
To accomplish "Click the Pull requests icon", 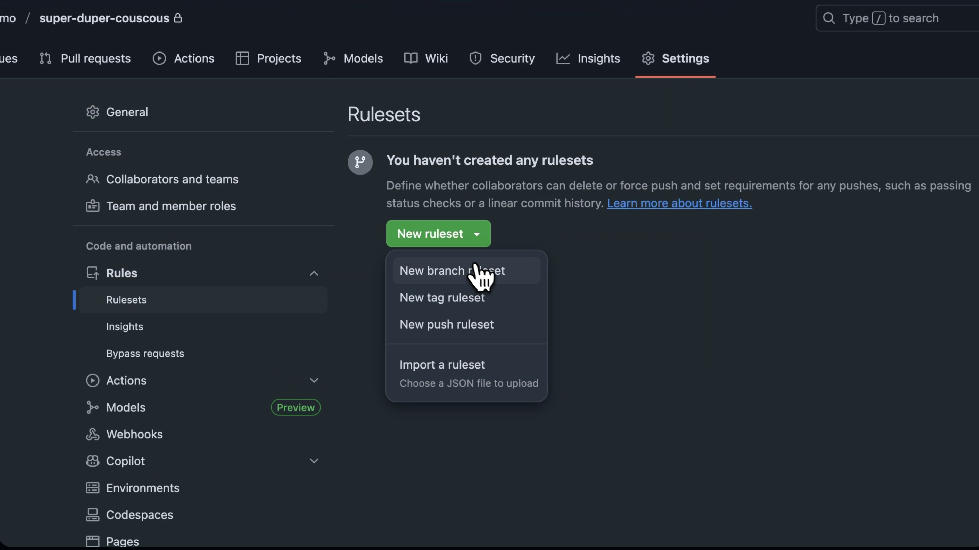I will click(46, 58).
